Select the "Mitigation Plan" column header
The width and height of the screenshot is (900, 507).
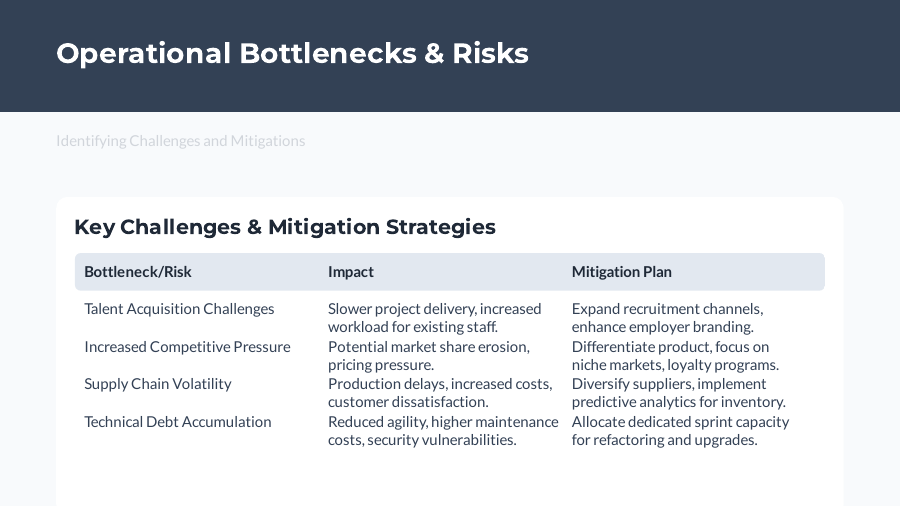(622, 272)
